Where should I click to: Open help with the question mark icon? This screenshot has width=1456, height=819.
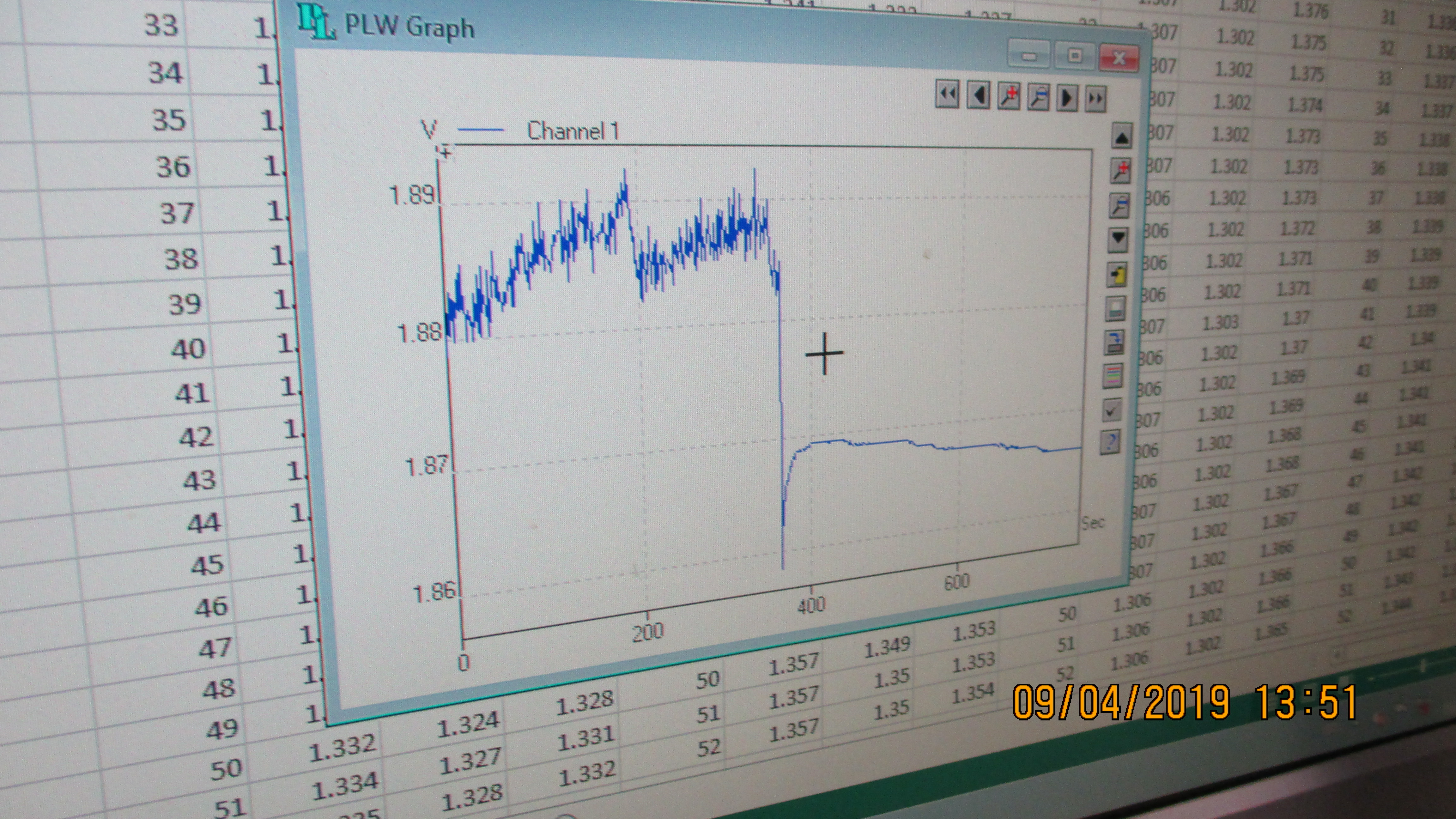(1111, 441)
